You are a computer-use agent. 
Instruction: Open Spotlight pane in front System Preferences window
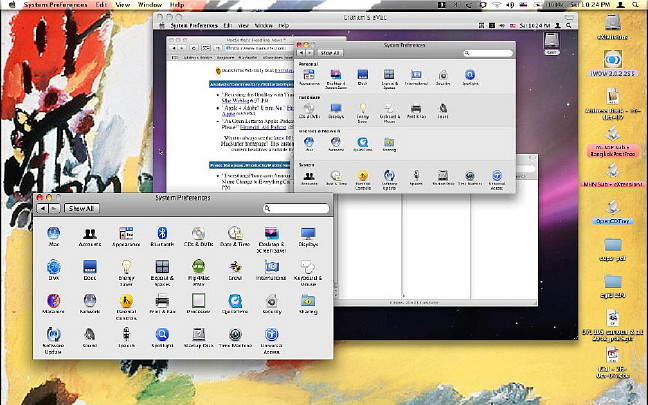pyautogui.click(x=162, y=338)
